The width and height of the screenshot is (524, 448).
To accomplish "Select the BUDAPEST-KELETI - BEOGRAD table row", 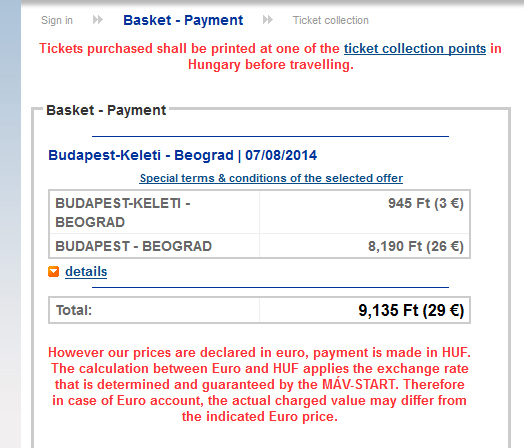I will coord(259,212).
